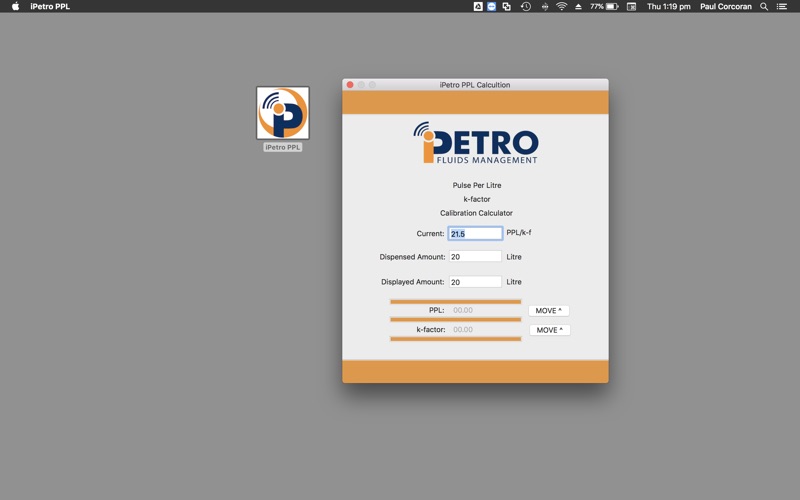Click the "Current:" field label
This screenshot has width=800, height=500.
tap(430, 234)
